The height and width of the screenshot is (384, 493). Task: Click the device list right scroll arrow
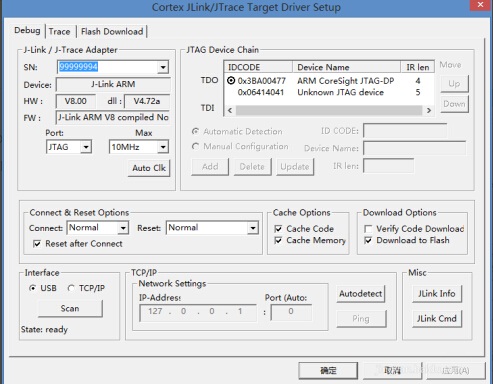[x=429, y=110]
